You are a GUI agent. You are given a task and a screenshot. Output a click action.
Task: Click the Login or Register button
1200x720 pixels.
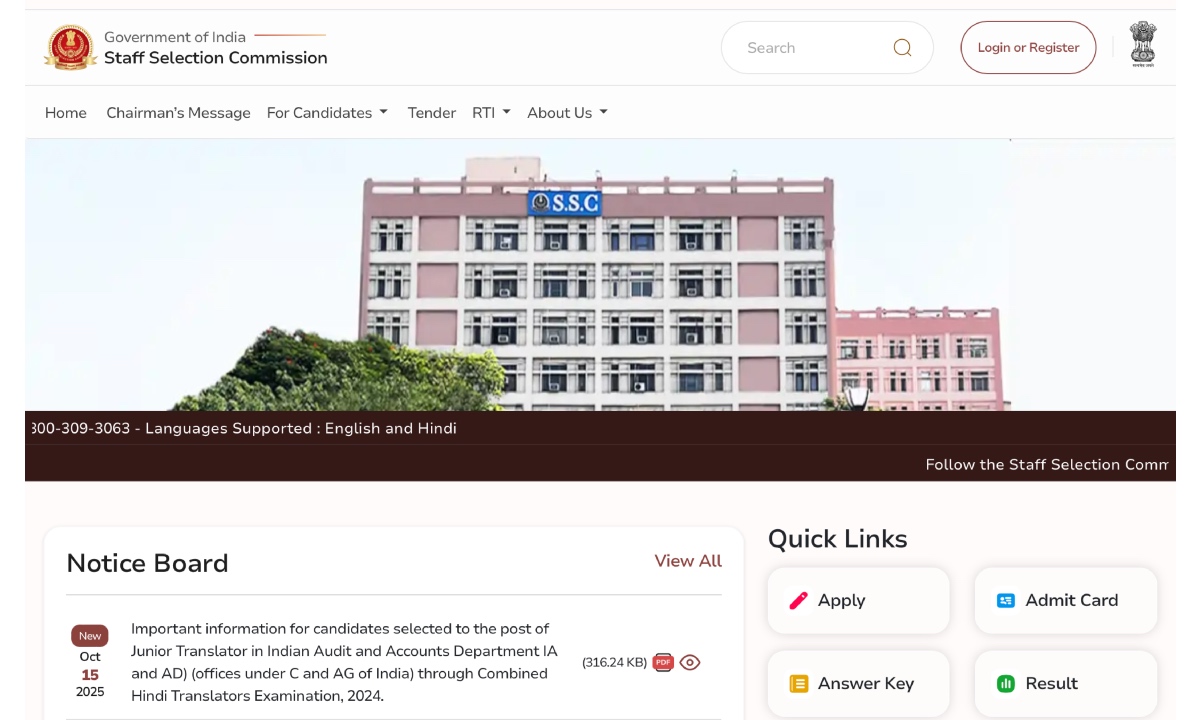tap(1028, 47)
